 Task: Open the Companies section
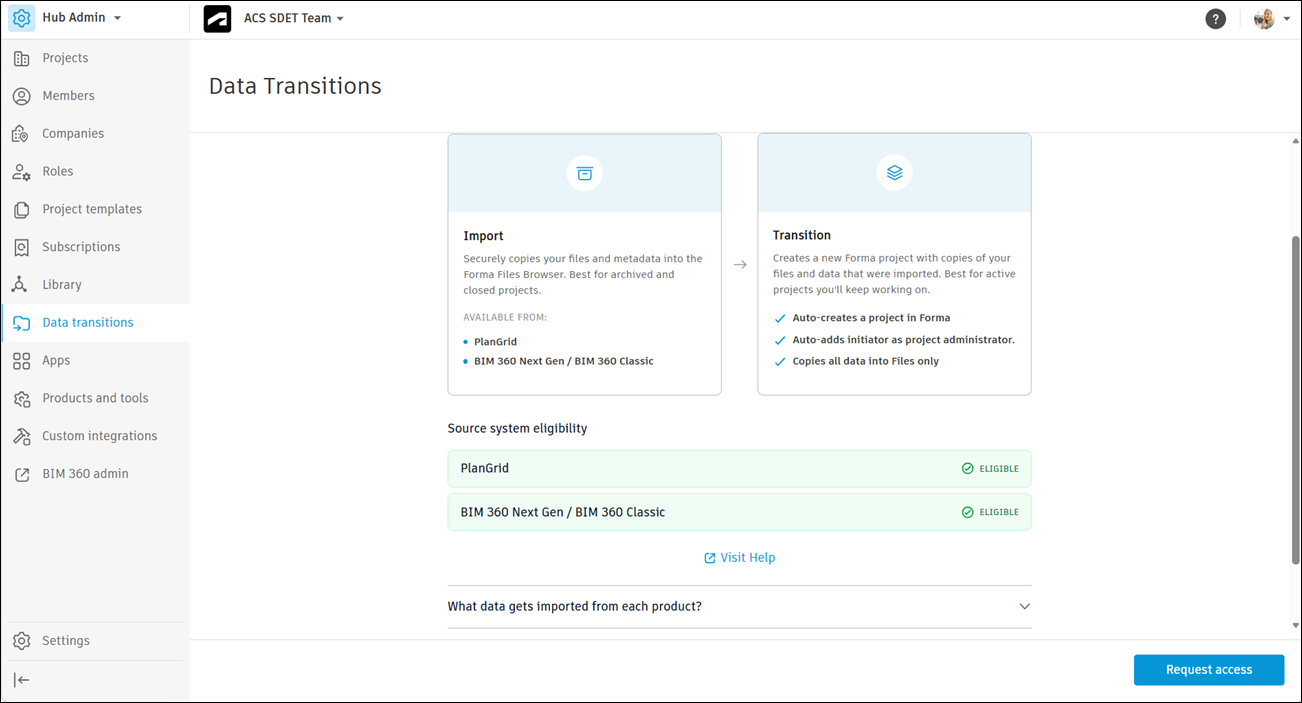(73, 134)
